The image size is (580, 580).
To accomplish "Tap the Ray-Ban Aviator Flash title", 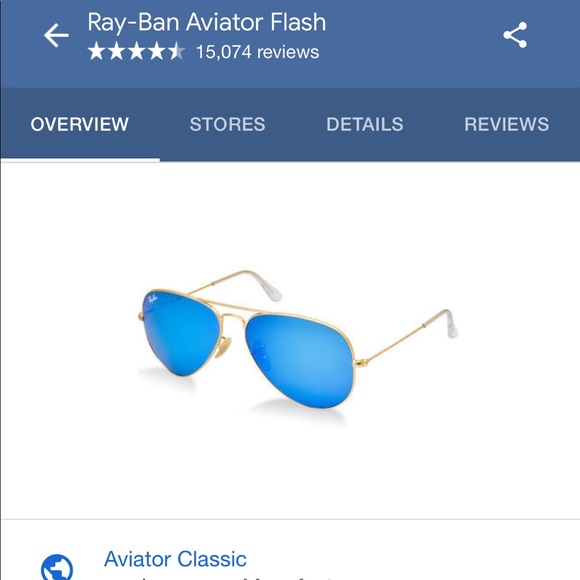I will [x=207, y=22].
